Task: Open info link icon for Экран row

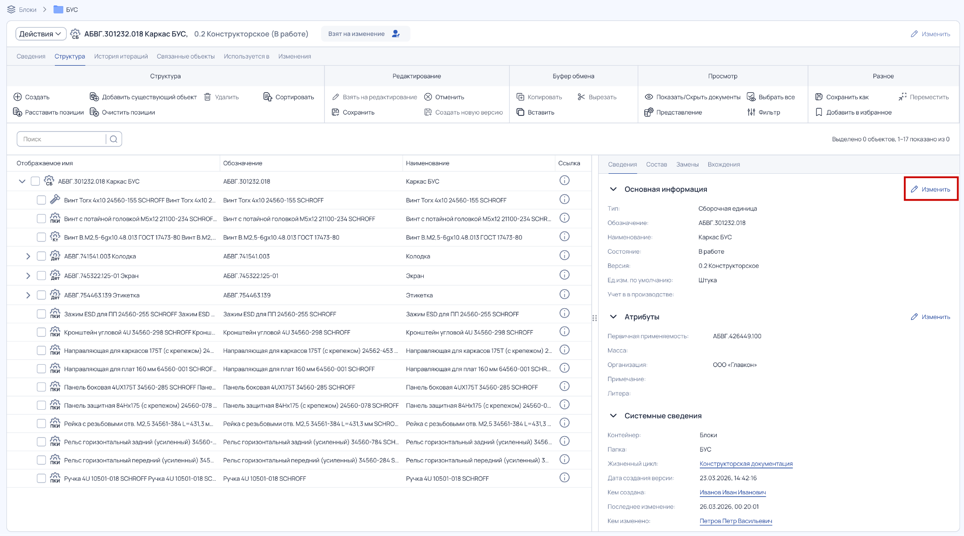Action: tap(564, 275)
